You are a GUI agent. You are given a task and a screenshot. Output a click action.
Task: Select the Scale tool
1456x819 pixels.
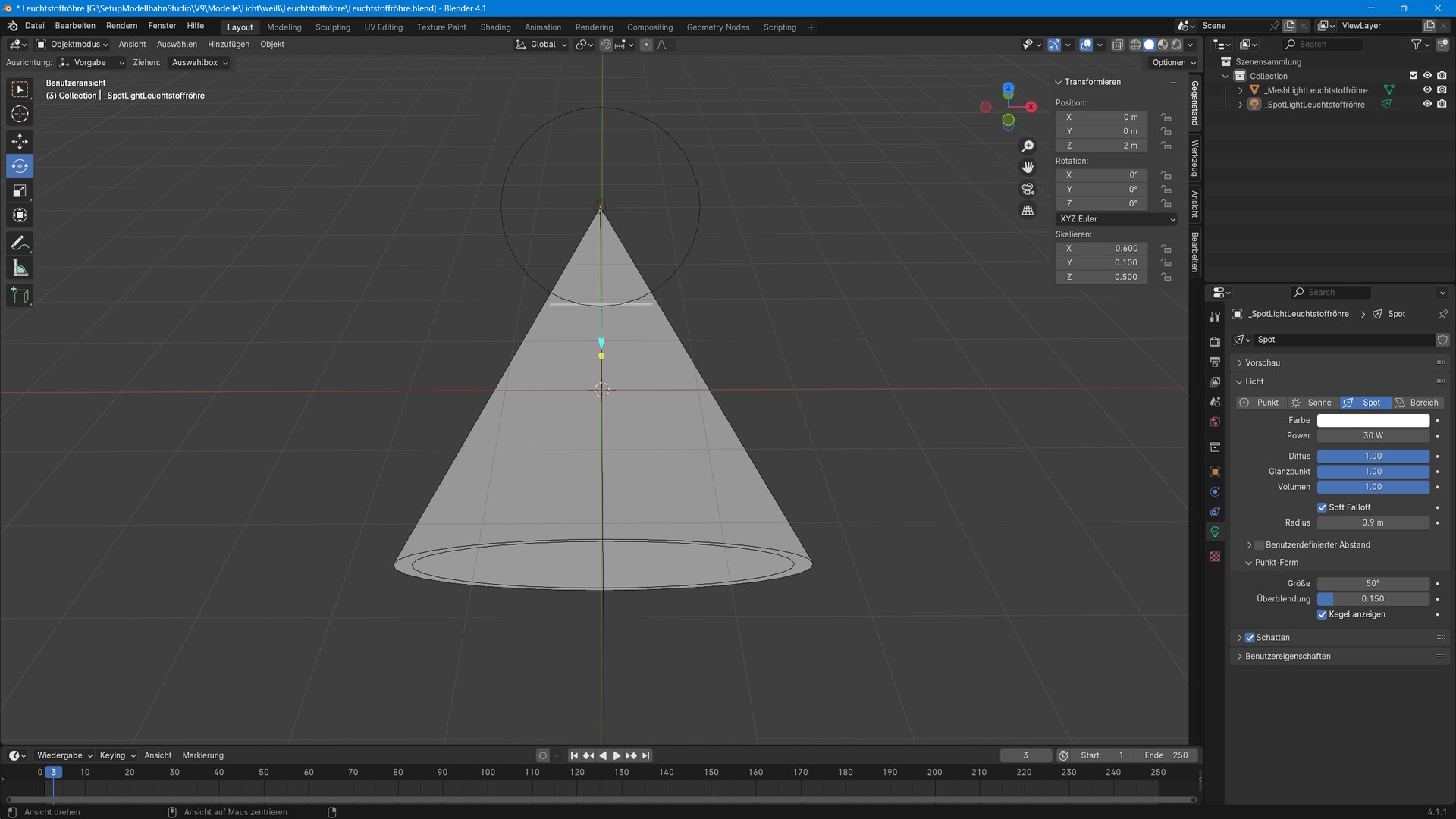(20, 191)
